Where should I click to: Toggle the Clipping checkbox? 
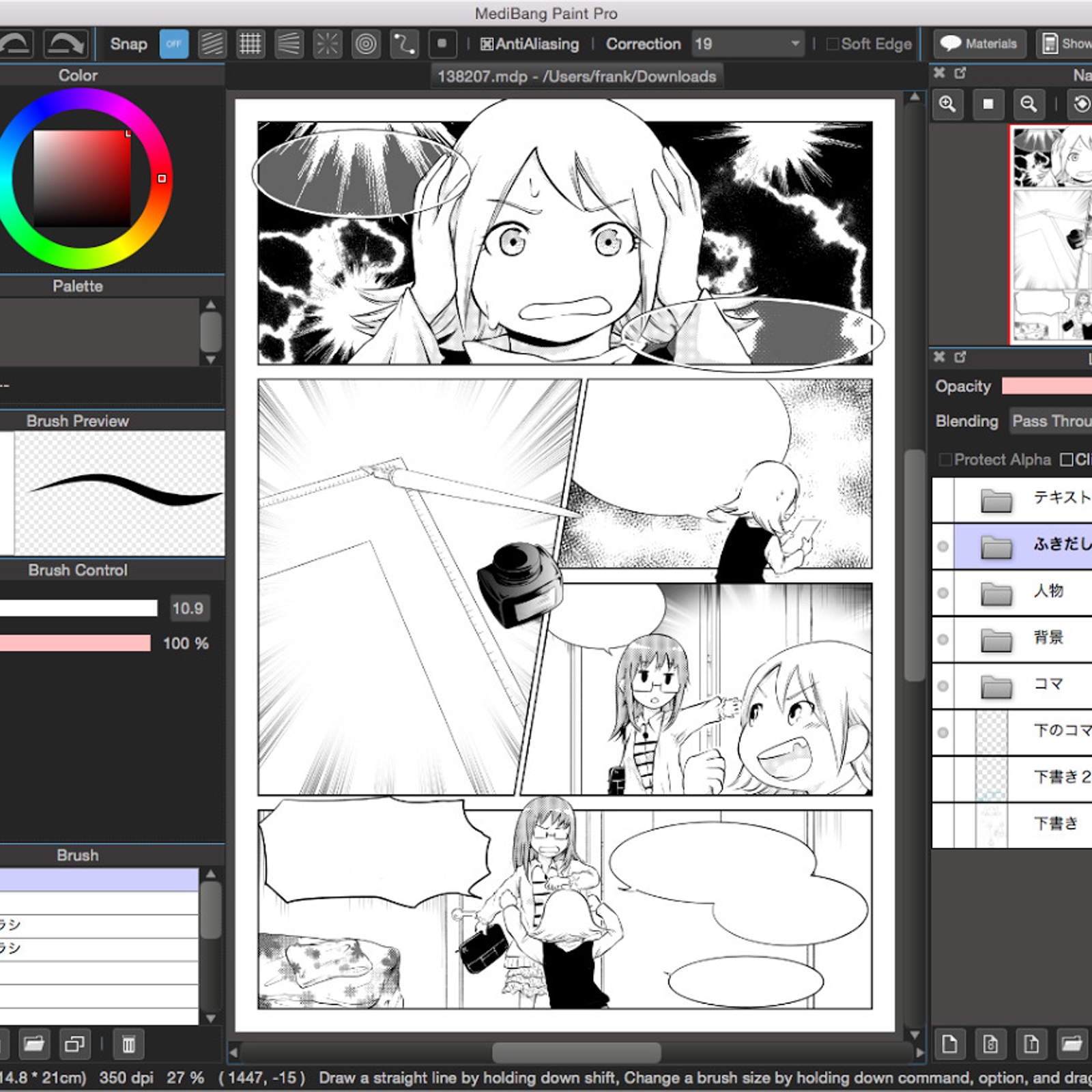(1067, 459)
